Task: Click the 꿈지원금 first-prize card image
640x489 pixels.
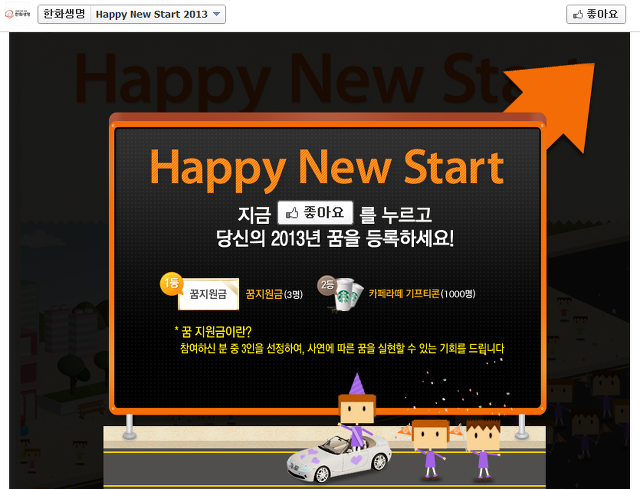Action: 209,294
